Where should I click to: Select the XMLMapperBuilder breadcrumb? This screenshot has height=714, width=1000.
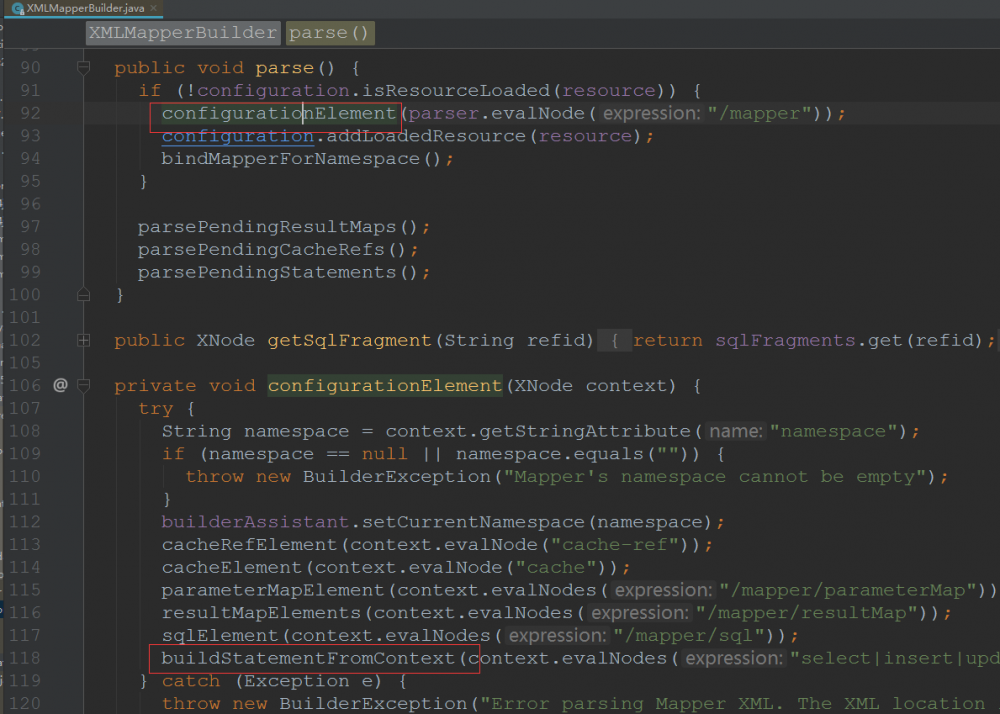pyautogui.click(x=183, y=33)
